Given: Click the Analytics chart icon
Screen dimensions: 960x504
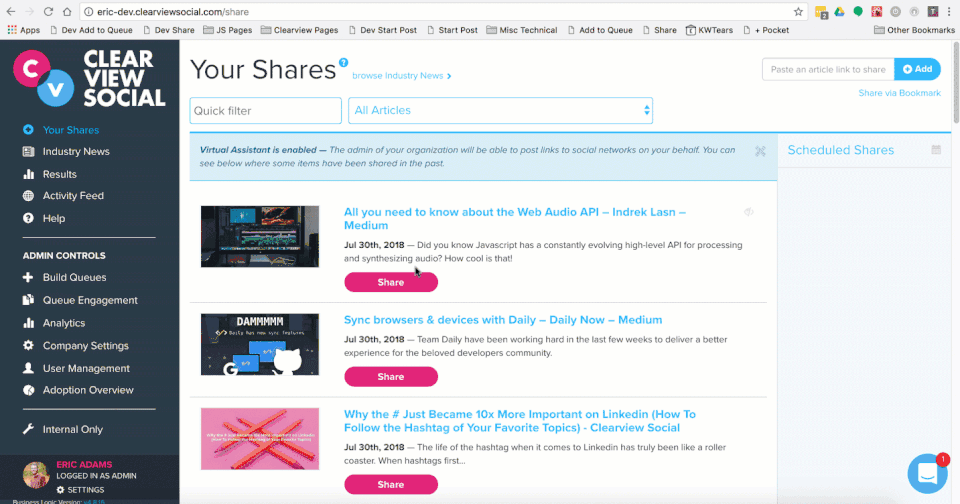Looking at the screenshot, I should pyautogui.click(x=28, y=323).
